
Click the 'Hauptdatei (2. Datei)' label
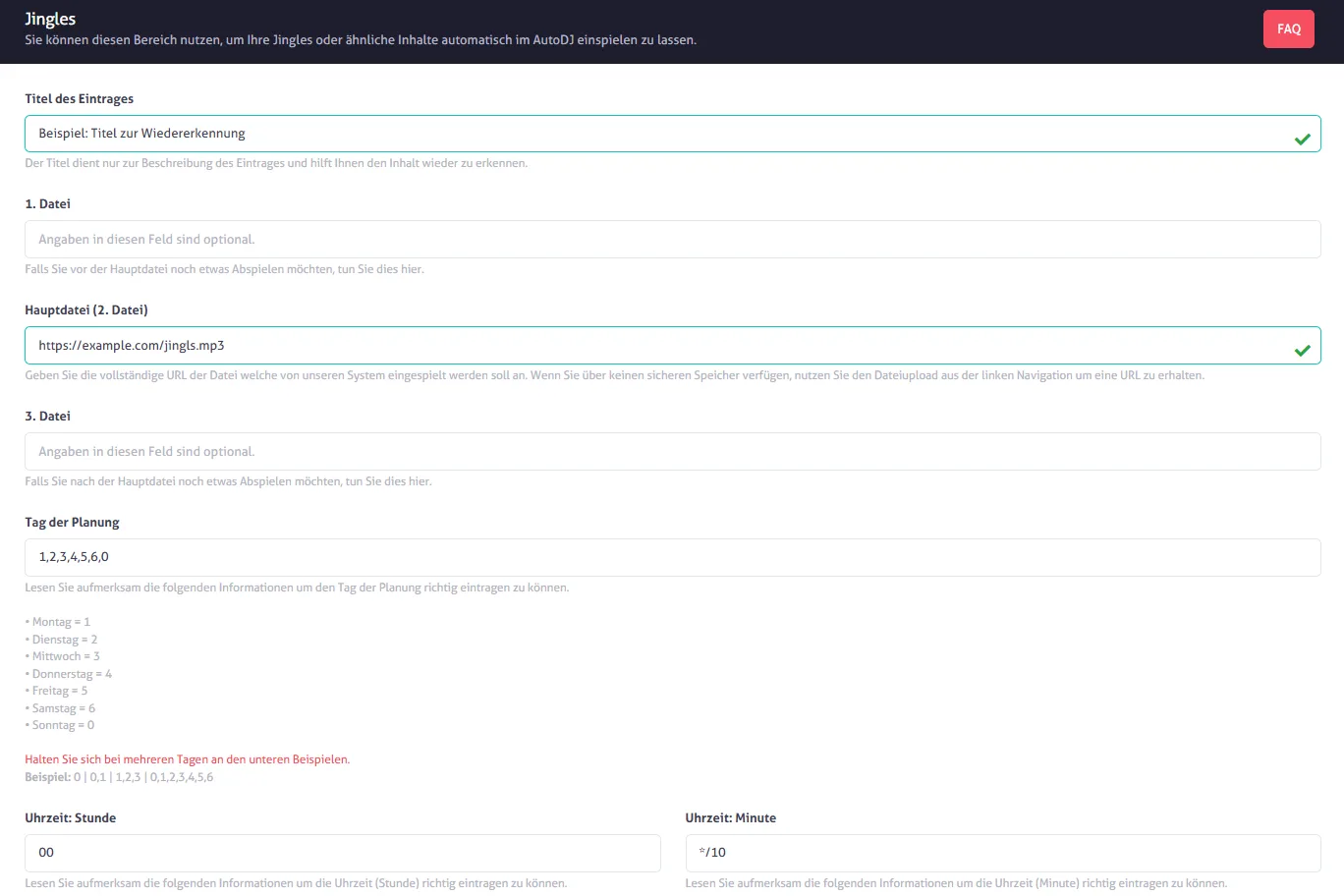pos(86,310)
